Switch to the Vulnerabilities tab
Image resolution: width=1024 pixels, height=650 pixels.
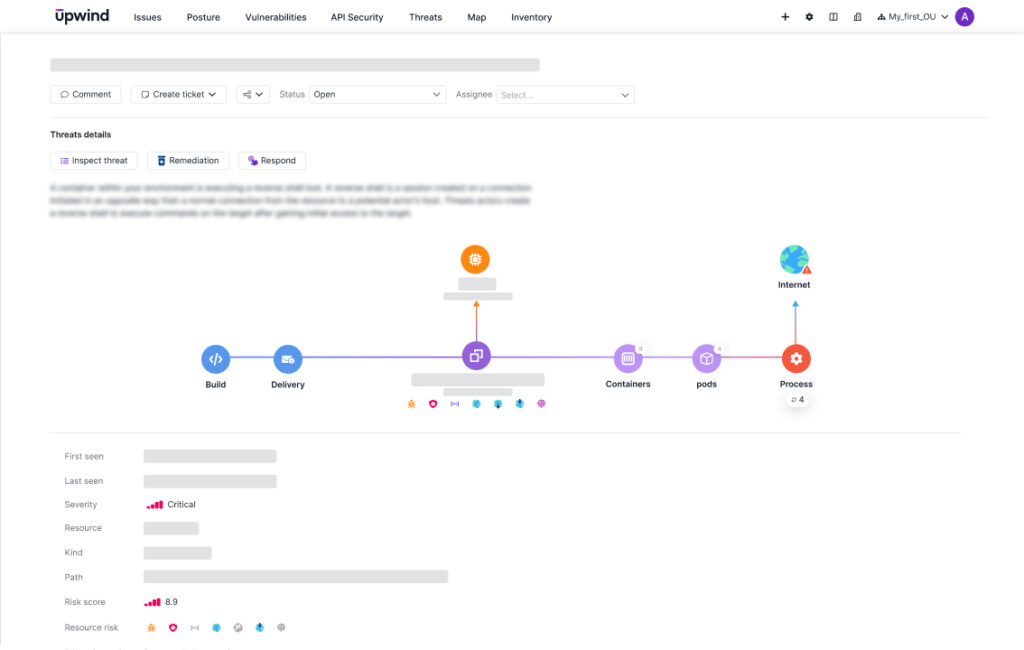click(x=276, y=17)
